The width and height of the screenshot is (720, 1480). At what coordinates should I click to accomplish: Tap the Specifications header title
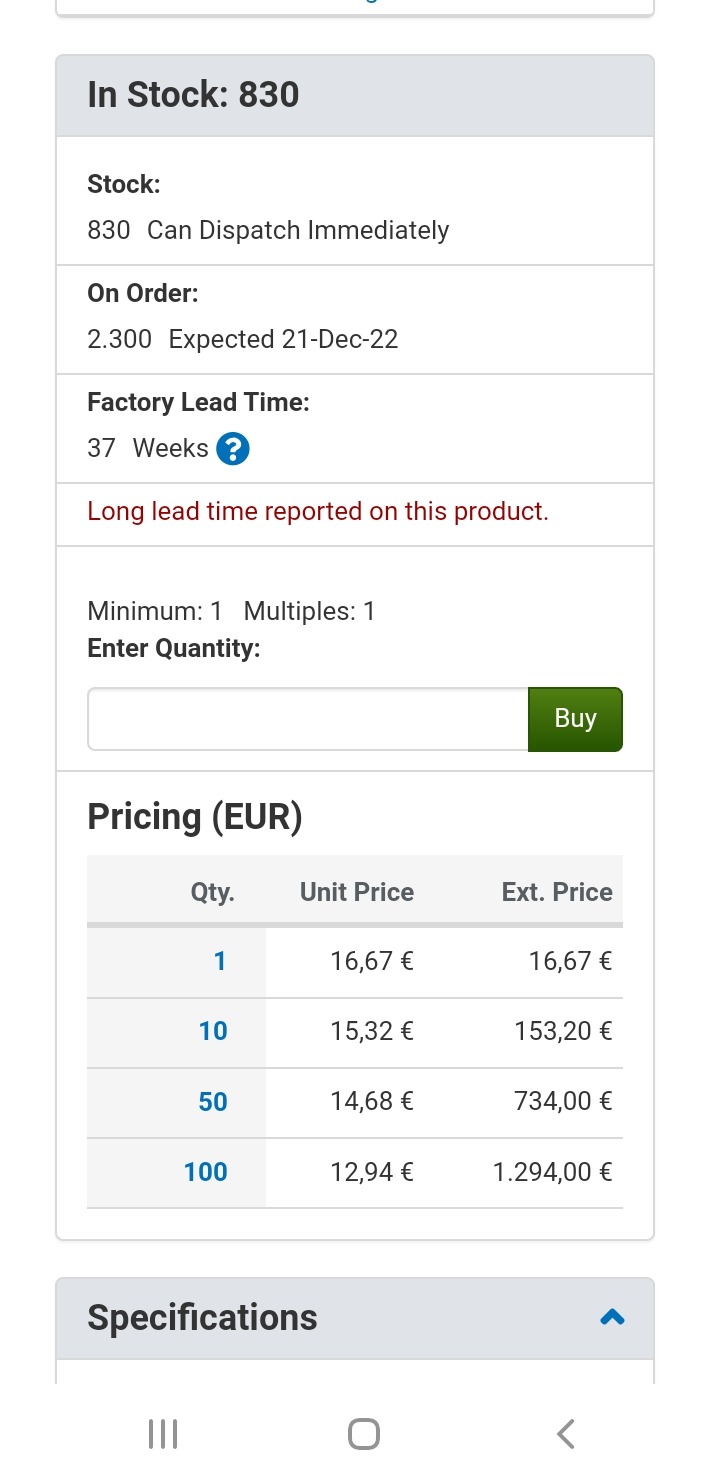(202, 1317)
